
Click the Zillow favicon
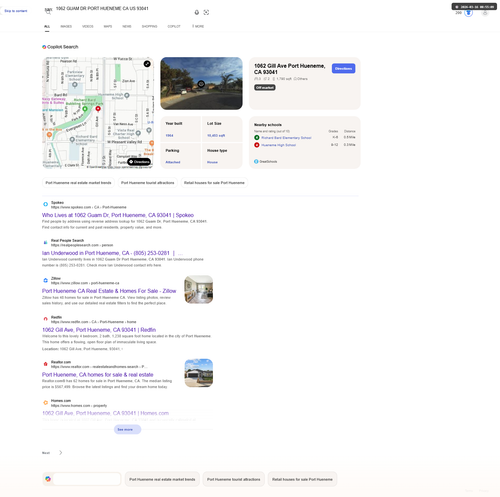[46, 280]
